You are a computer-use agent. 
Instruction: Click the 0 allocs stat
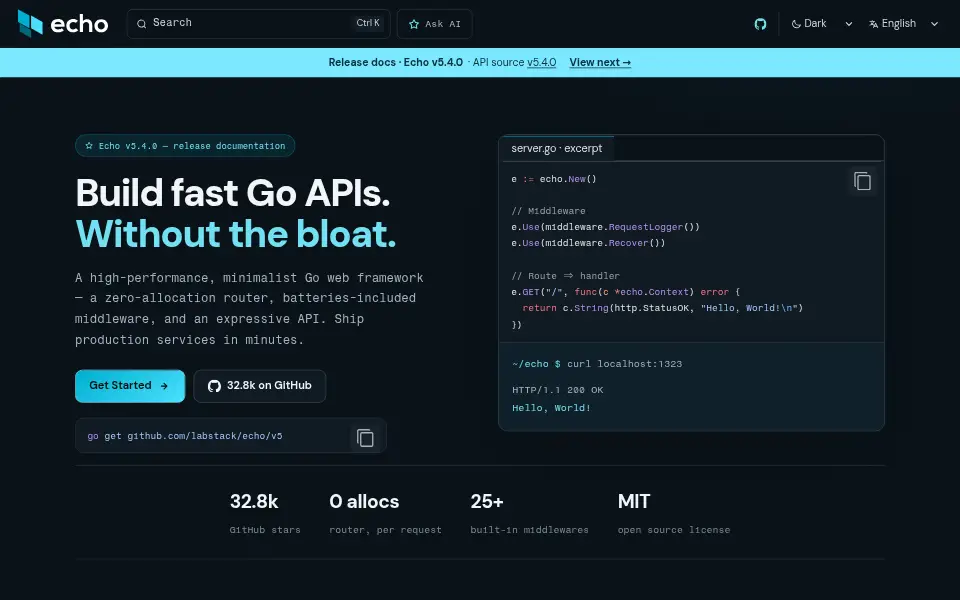(x=385, y=513)
